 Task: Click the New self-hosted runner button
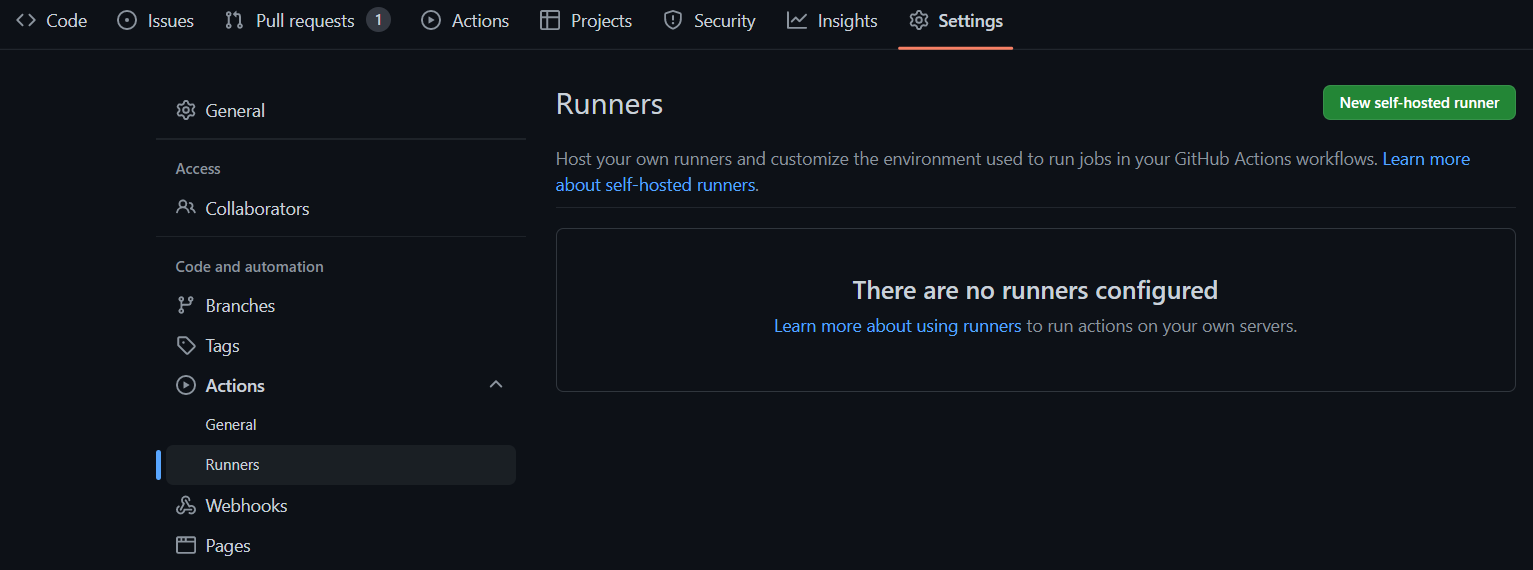pos(1418,103)
